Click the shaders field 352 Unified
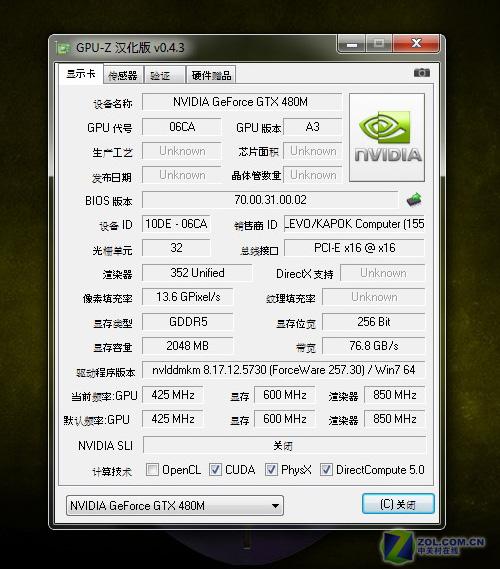This screenshot has height=569, width=500. click(x=197, y=273)
